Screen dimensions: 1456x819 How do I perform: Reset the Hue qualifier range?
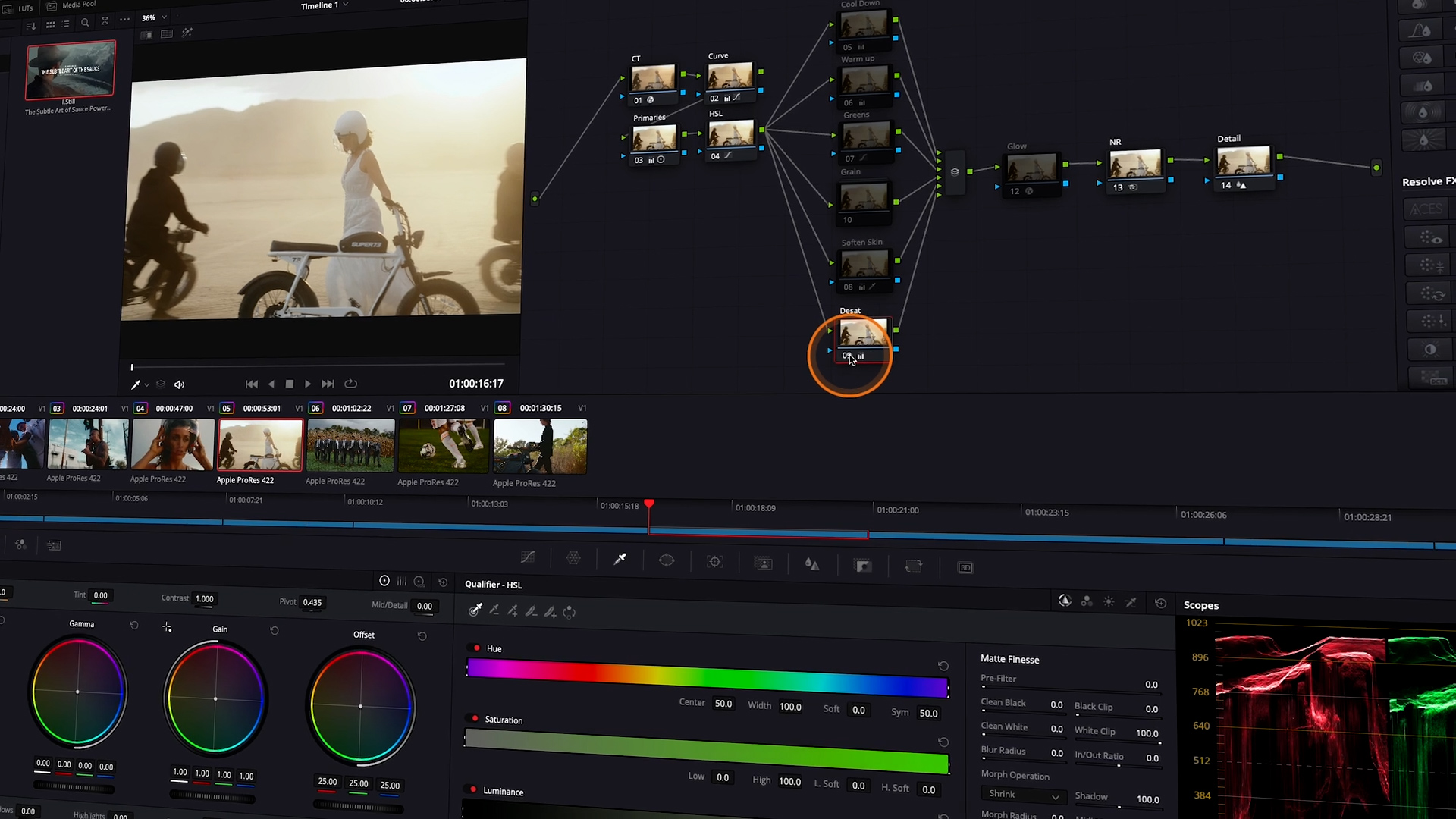pos(943,666)
